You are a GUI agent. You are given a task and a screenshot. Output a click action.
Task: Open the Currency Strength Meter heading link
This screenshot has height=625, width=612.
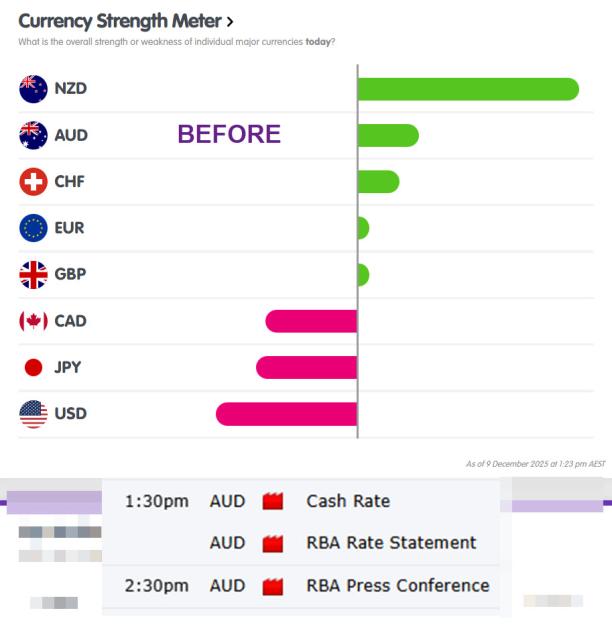(x=120, y=21)
